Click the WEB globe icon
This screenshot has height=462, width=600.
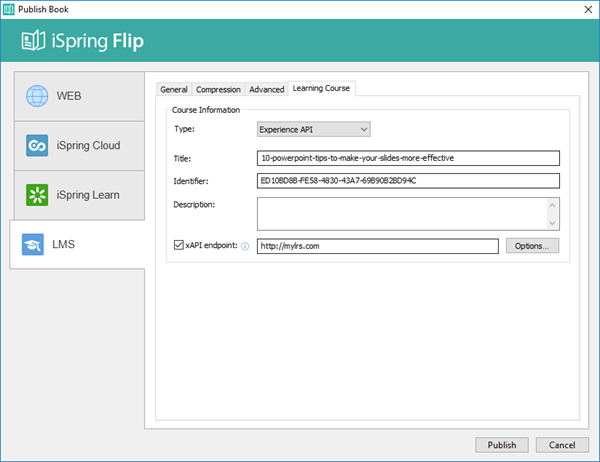click(x=37, y=96)
